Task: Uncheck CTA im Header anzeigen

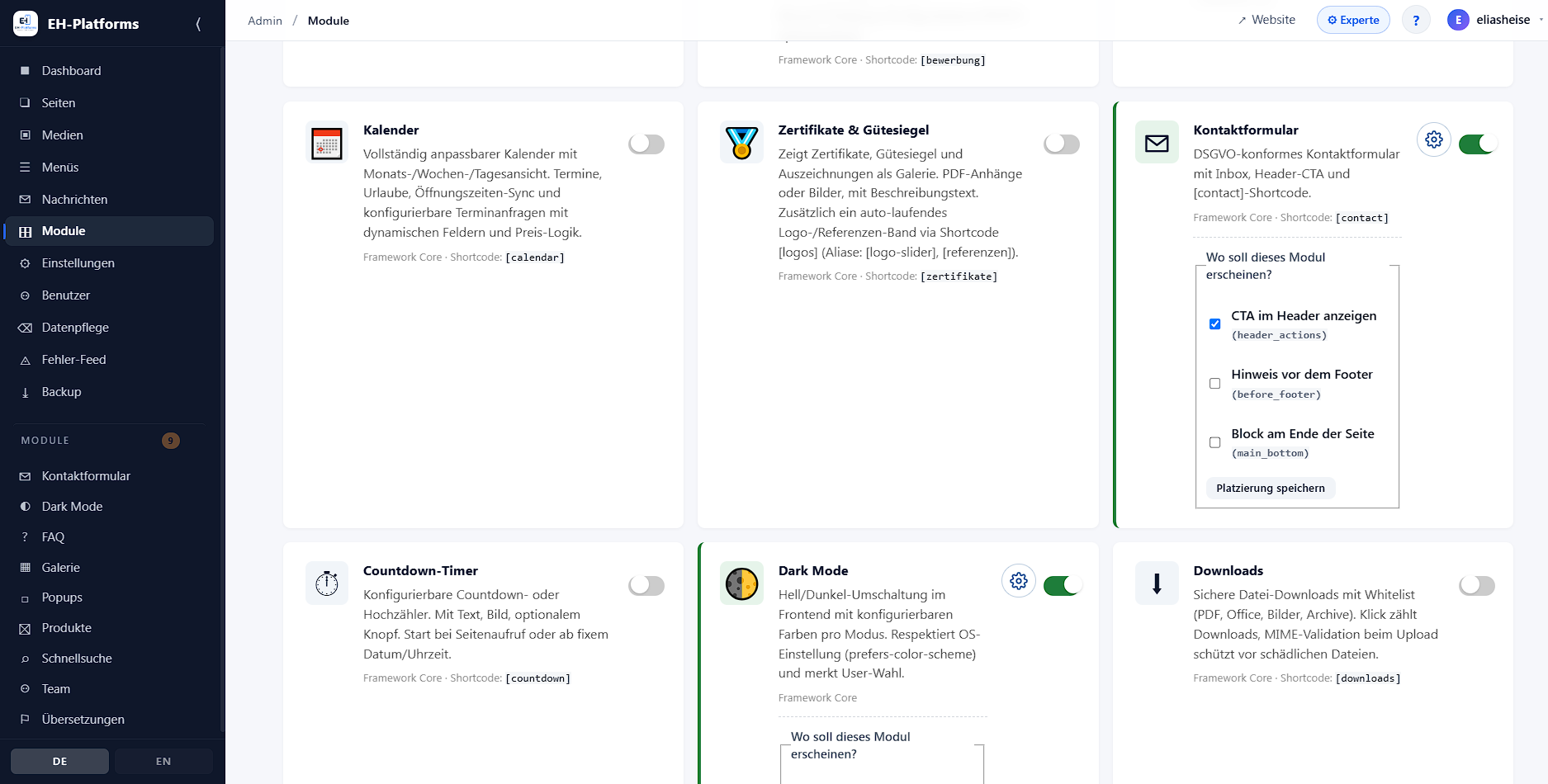Action: (x=1214, y=324)
